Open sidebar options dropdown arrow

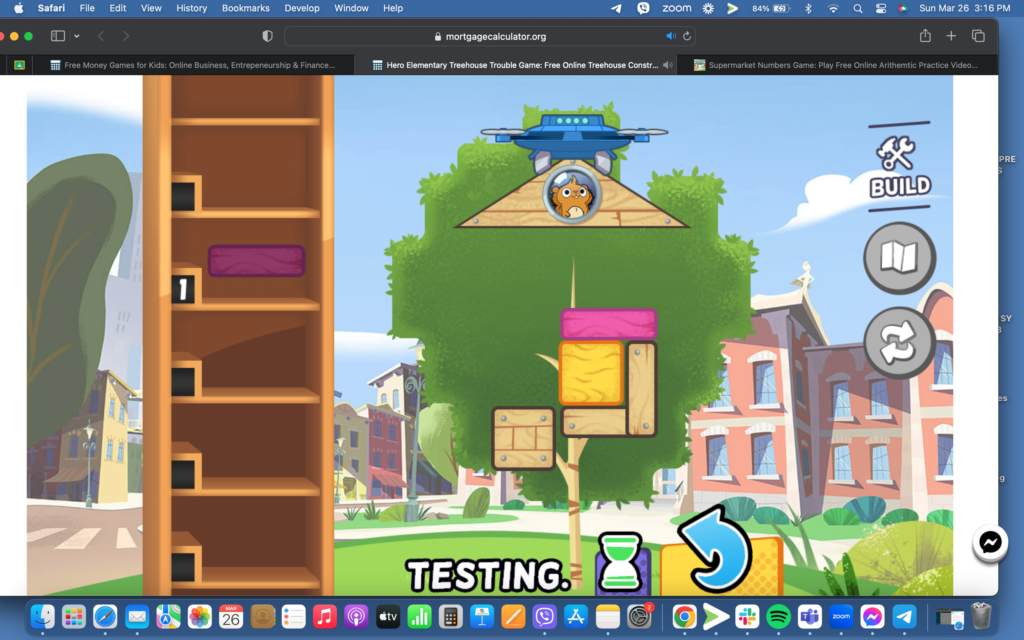point(77,36)
